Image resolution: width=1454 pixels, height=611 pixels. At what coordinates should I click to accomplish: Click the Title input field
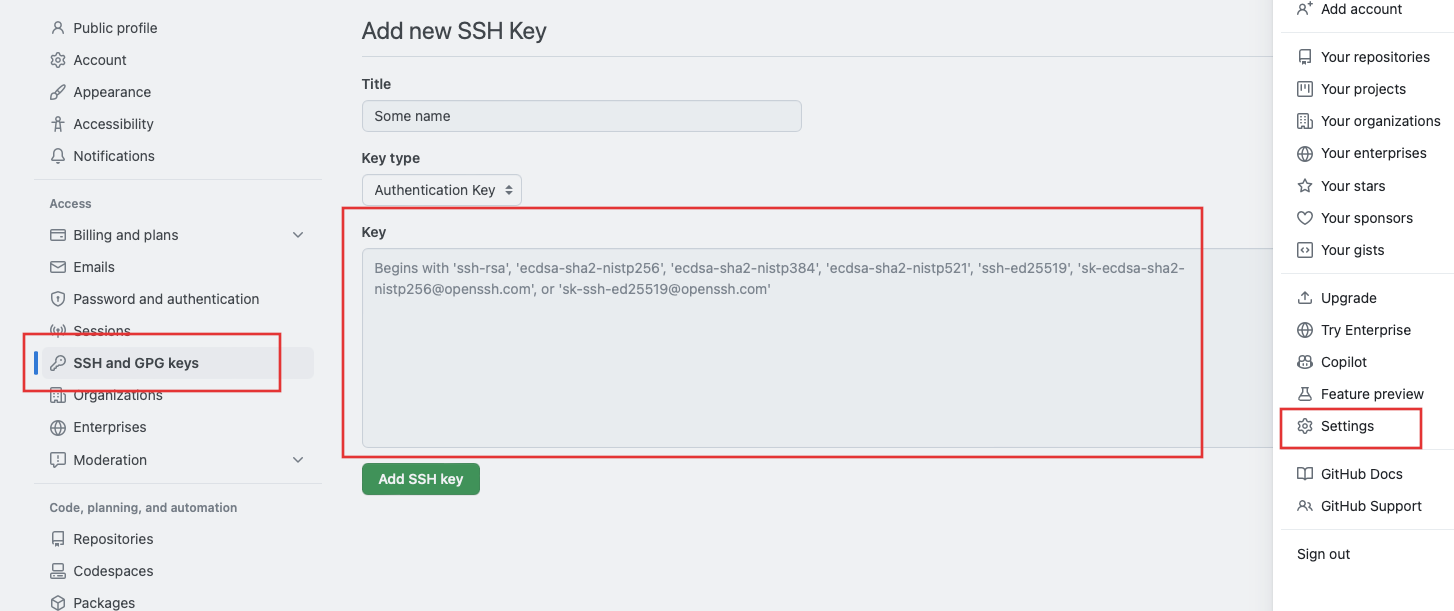582,116
